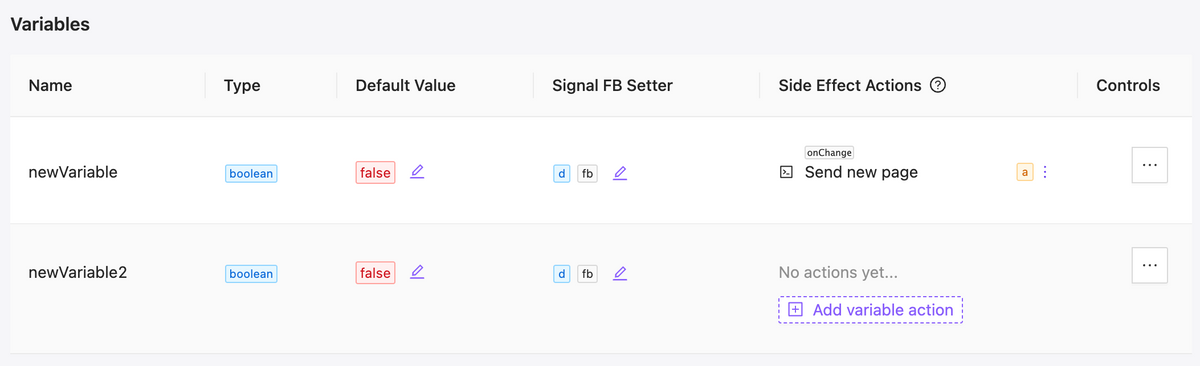Screen dimensions: 1200x366
Task: Click the orange 'a' badge
Action: tap(1024, 172)
